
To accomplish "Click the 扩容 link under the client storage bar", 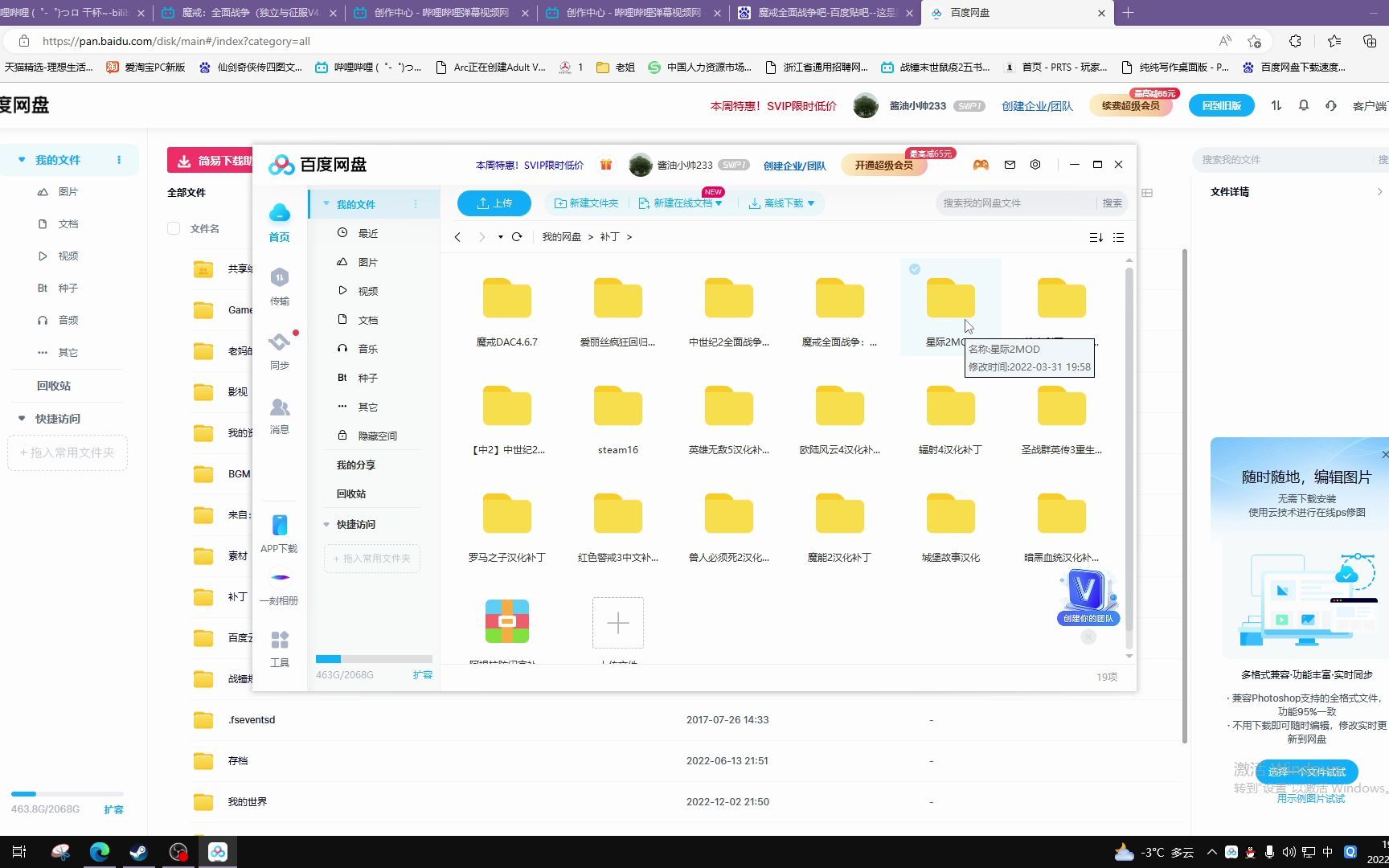I will coord(422,675).
